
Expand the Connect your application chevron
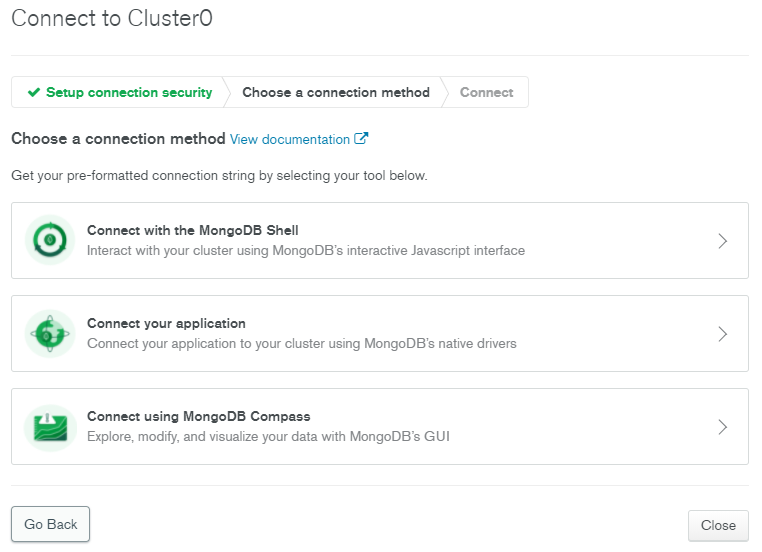(723, 334)
